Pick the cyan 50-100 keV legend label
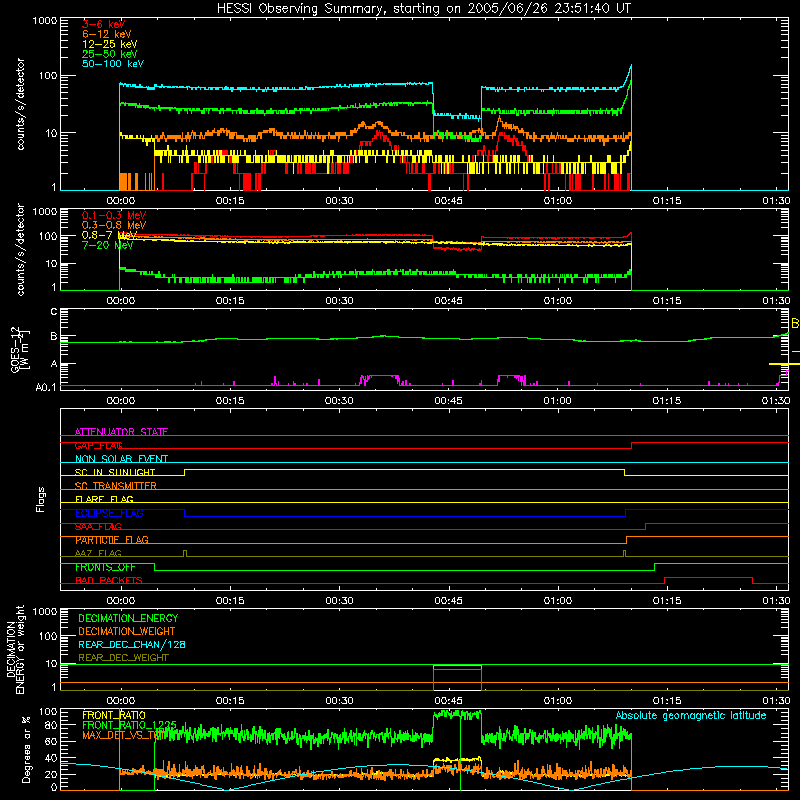 pos(113,63)
